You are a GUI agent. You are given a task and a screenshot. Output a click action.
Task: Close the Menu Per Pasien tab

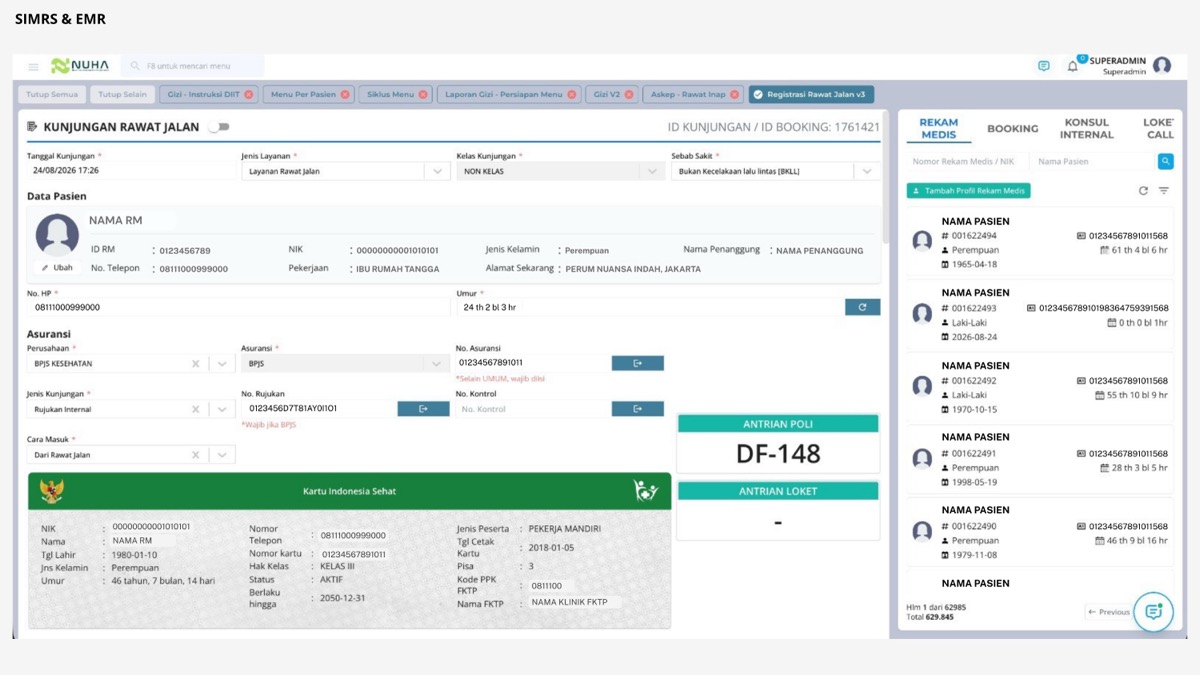[x=345, y=95]
